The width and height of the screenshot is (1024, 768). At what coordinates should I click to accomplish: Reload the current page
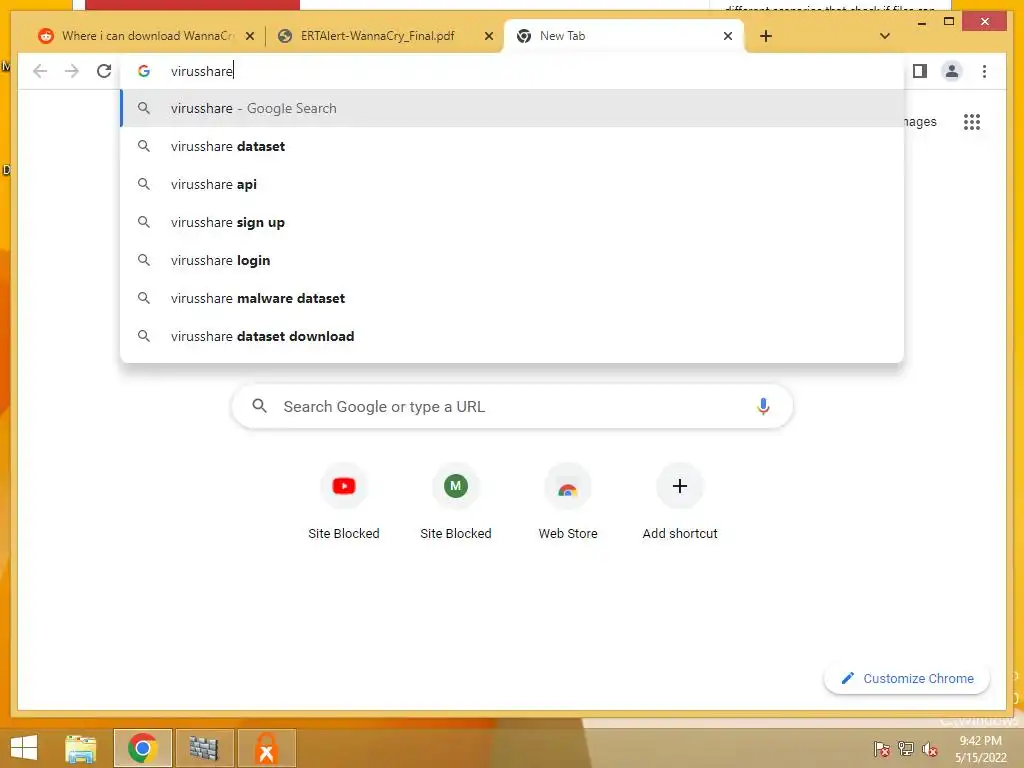pyautogui.click(x=104, y=71)
